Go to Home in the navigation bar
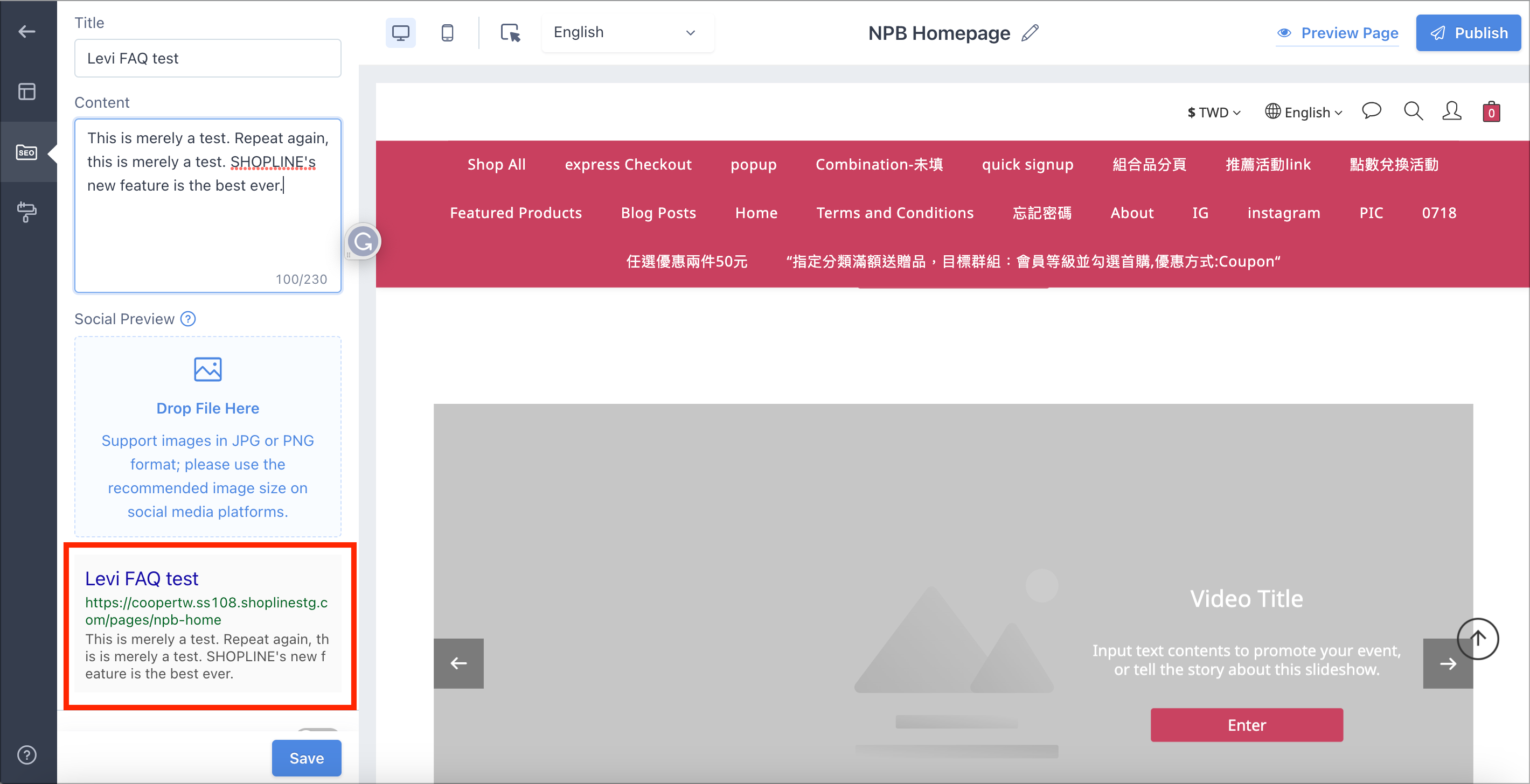This screenshot has width=1530, height=784. [756, 213]
